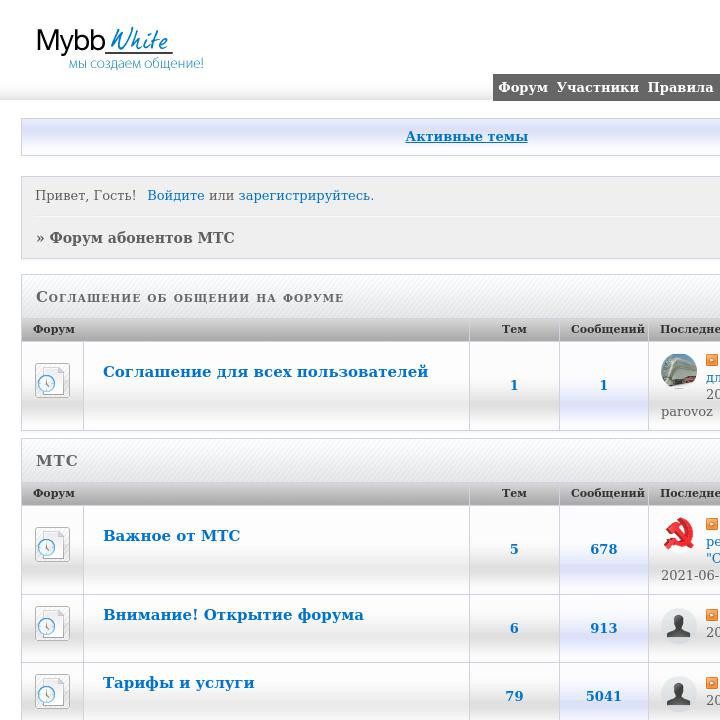Click topic count 6 in Внимание row
The height and width of the screenshot is (720, 720).
[x=514, y=628]
